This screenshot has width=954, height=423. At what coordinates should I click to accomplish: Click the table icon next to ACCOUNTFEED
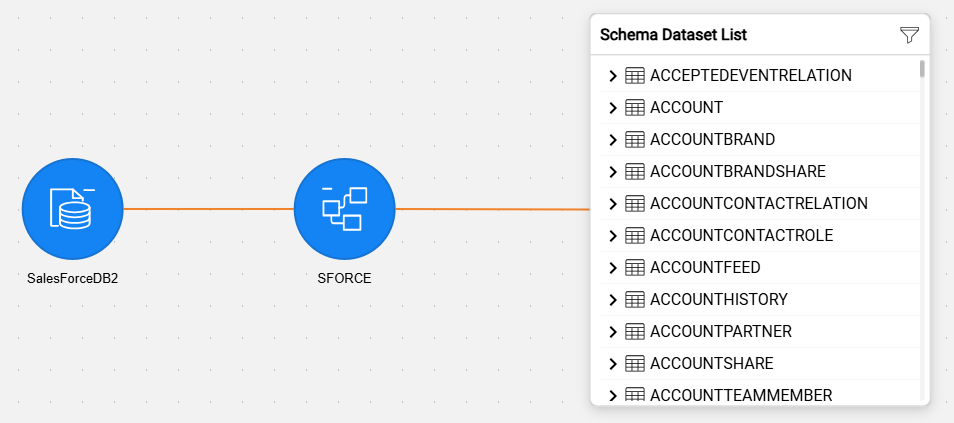(635, 268)
